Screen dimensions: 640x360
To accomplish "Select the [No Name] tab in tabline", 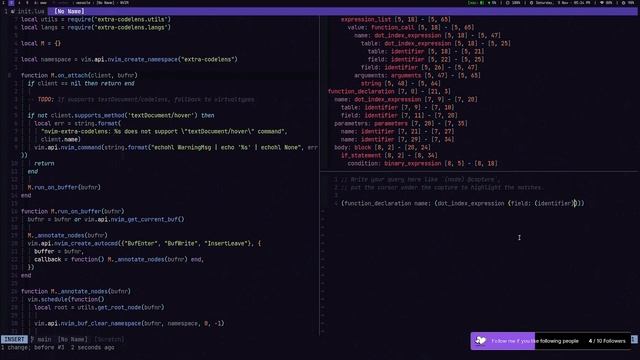I will click(x=69, y=11).
